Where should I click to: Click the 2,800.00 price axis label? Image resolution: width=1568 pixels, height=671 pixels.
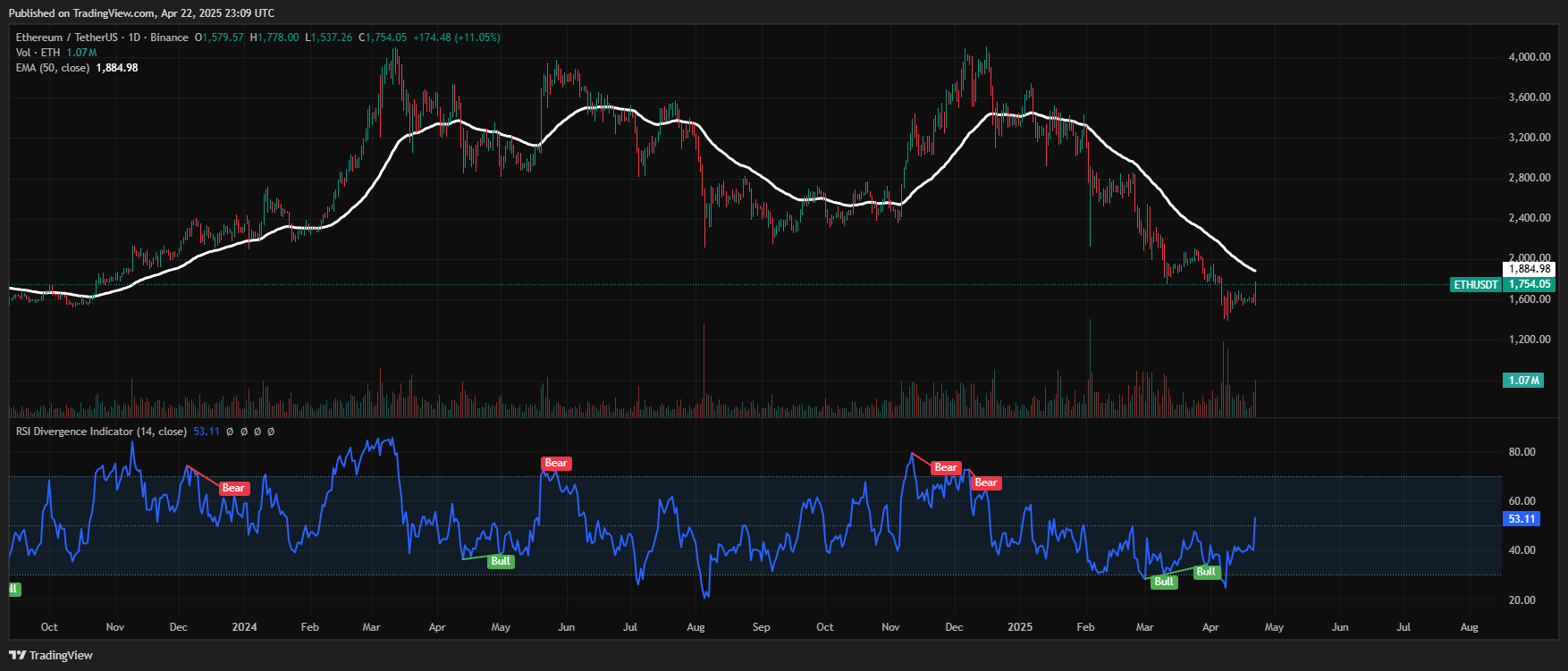coord(1530,178)
